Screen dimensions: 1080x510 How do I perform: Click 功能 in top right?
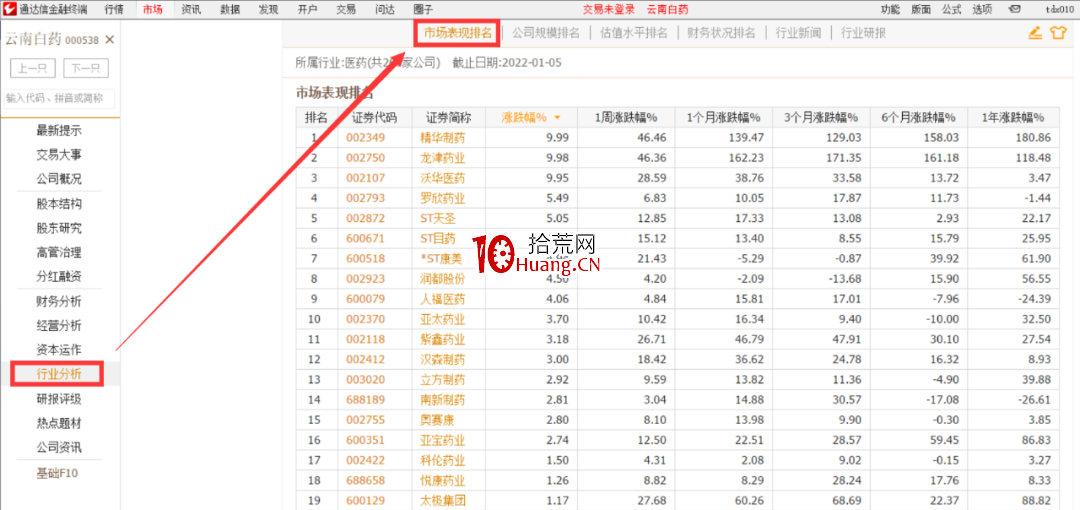point(890,9)
